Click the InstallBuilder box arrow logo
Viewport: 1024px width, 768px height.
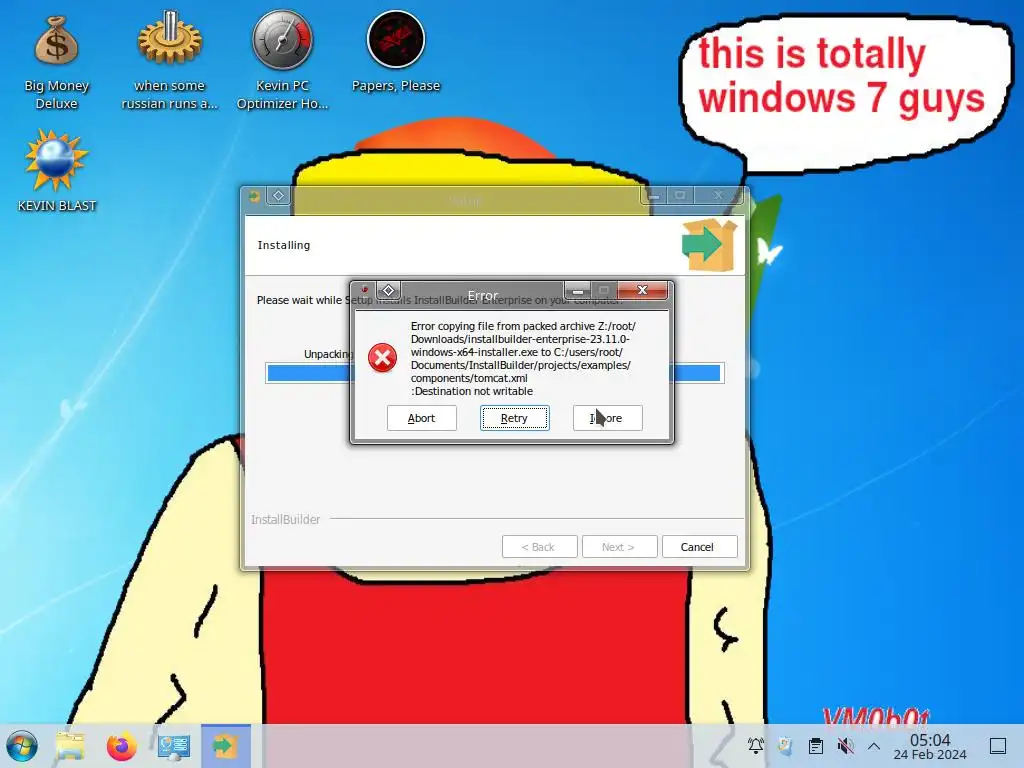709,245
